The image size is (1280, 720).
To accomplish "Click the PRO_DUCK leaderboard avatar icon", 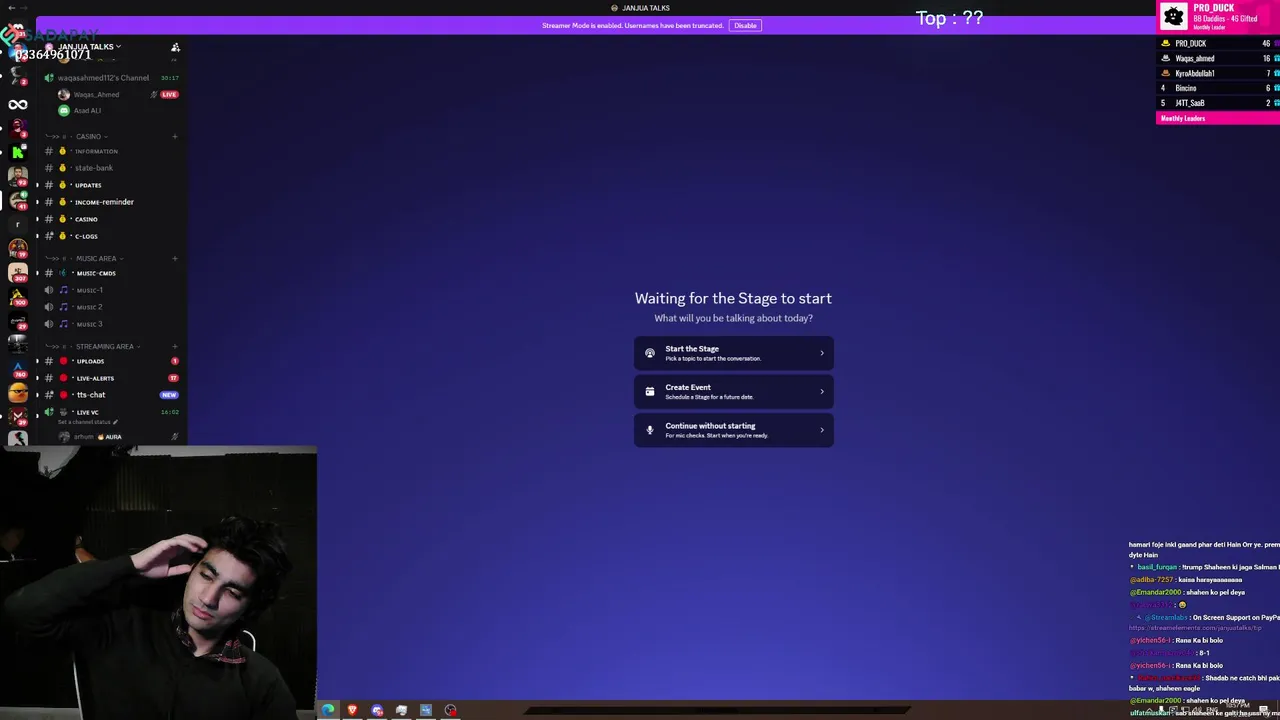I will 1174,16.
